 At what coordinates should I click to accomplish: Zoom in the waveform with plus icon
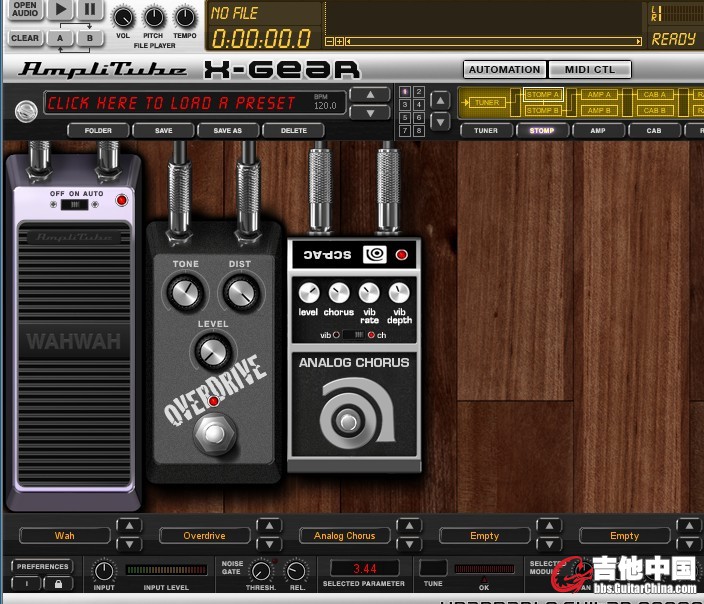pos(339,42)
